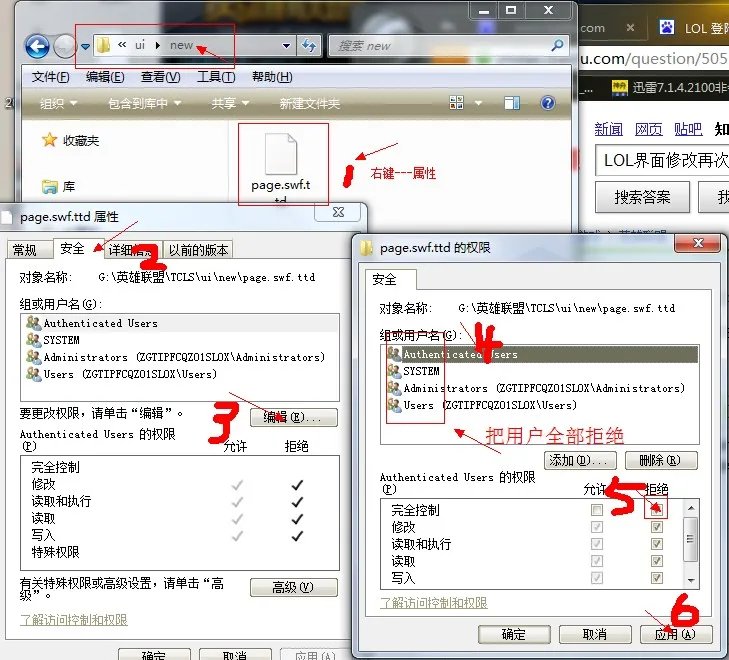Click the permissions list scrollbar thumb
Screen dimensions: 729x660
tap(691, 539)
